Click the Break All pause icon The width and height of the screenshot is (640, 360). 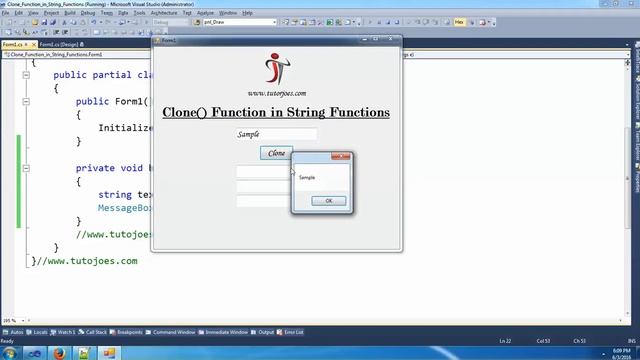pos(379,22)
